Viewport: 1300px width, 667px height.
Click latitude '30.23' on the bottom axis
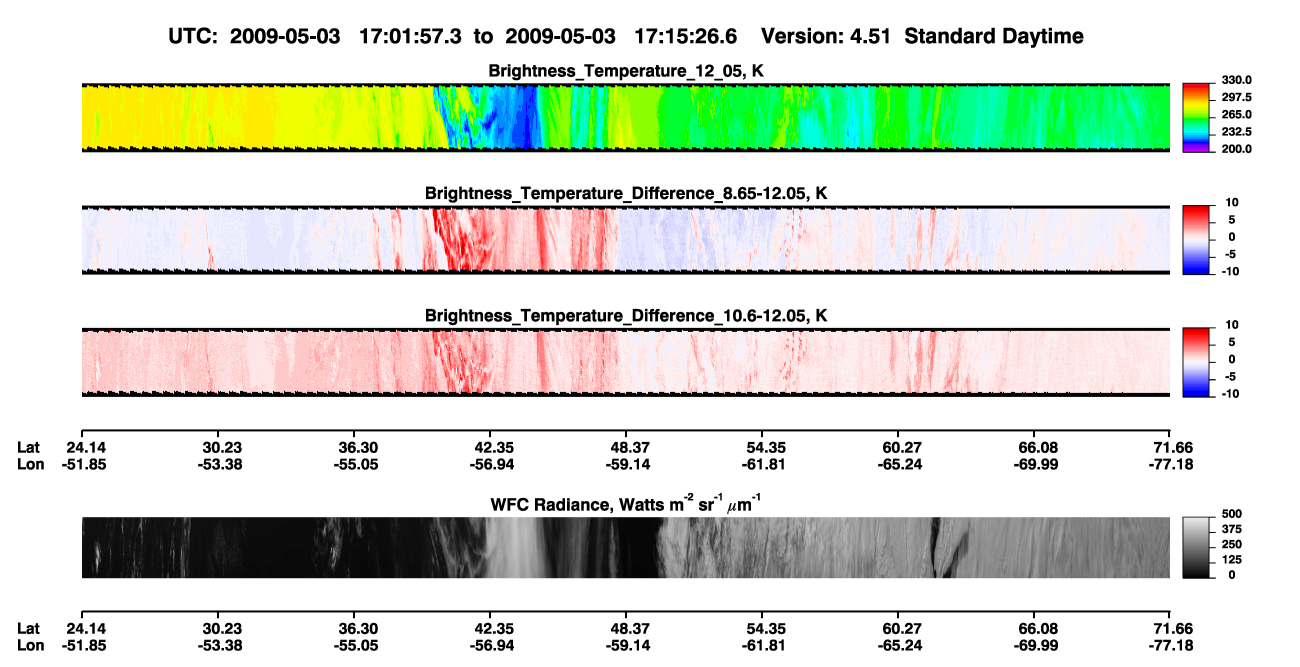pos(221,629)
